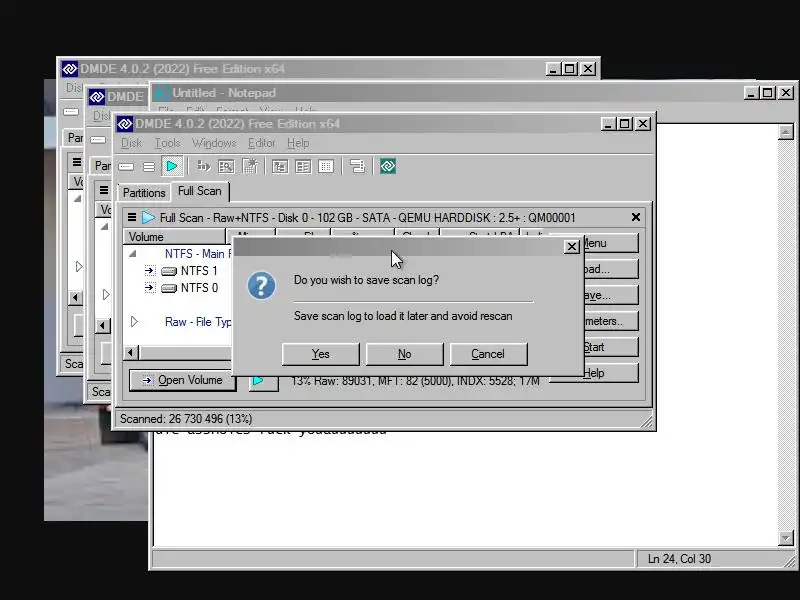Cancel the save scan log dialog
Image resolution: width=800 pixels, height=600 pixels.
(488, 354)
